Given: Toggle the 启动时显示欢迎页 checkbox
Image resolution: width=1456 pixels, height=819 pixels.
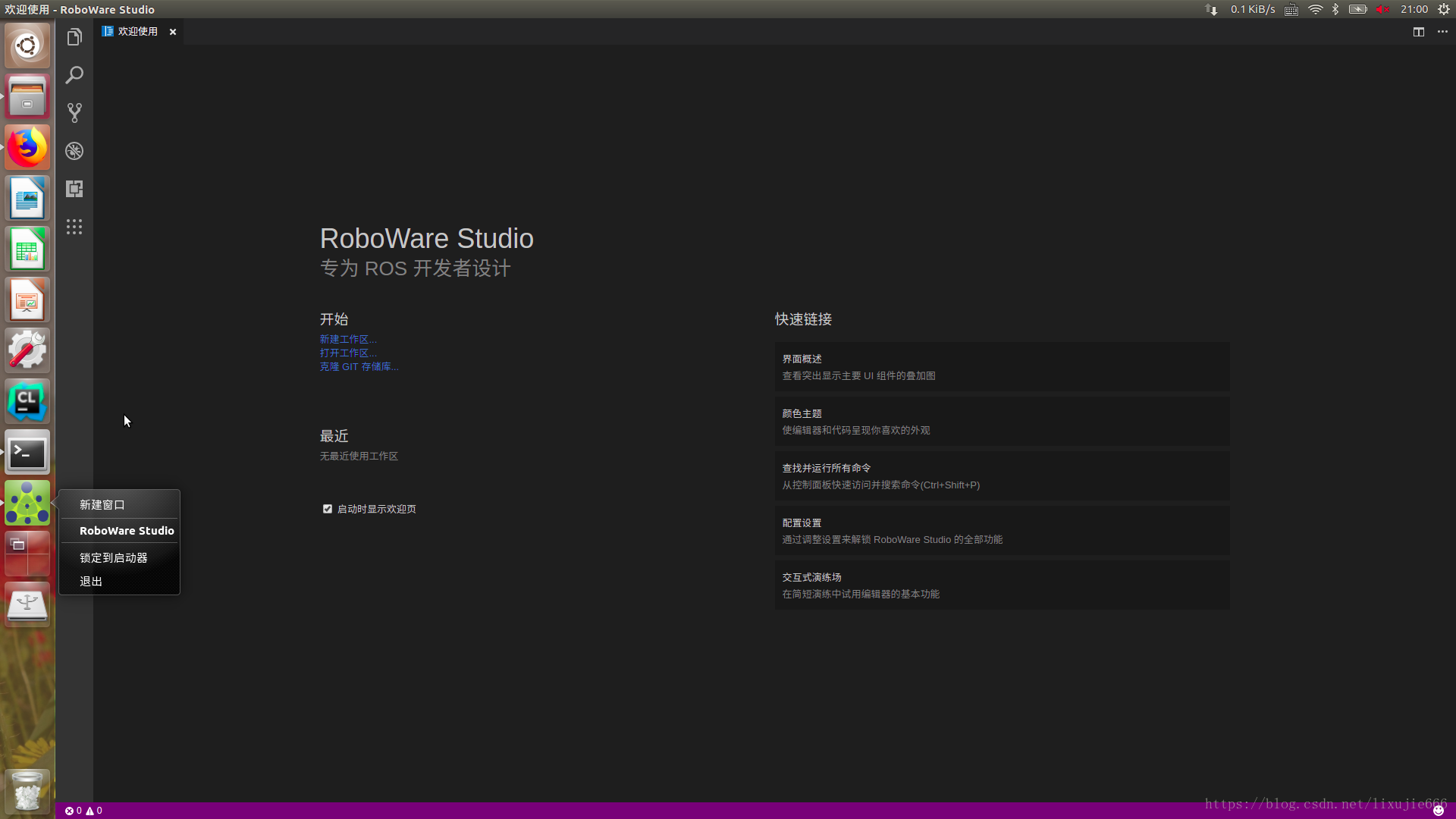Looking at the screenshot, I should tap(328, 509).
